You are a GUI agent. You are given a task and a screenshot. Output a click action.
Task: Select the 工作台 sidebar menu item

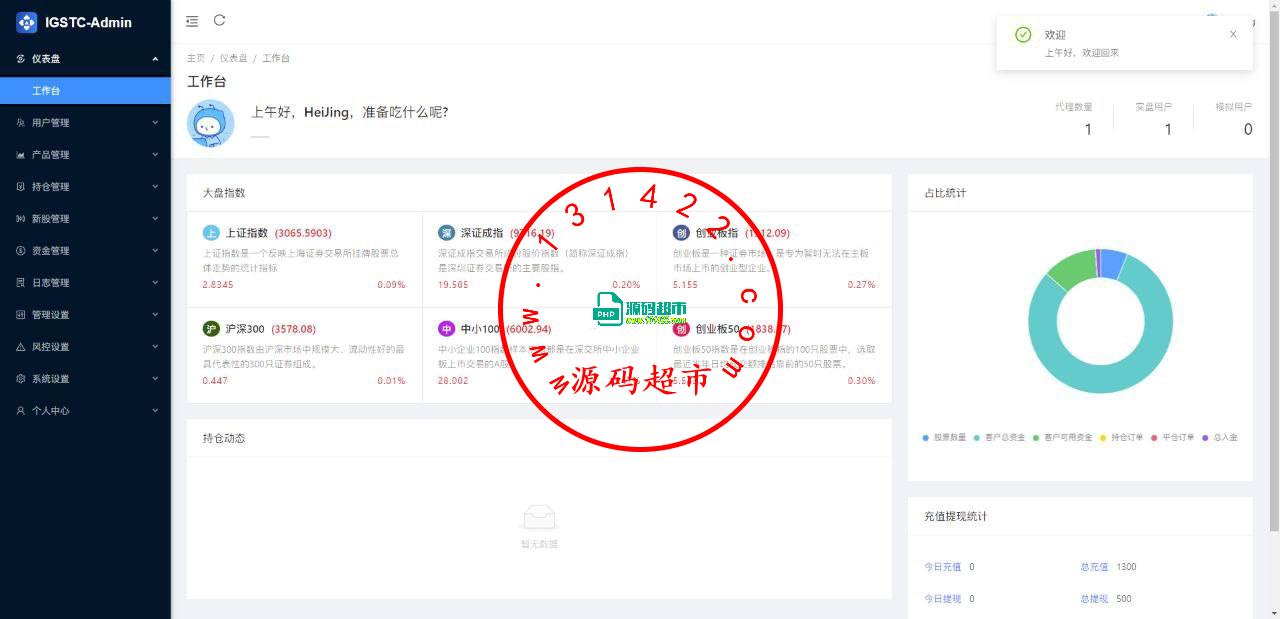click(85, 91)
